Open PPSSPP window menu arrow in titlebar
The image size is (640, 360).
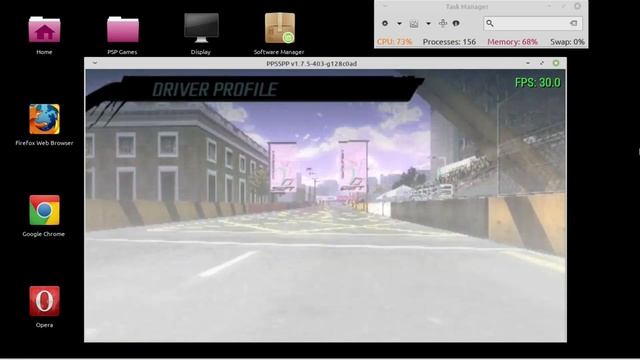(x=95, y=63)
